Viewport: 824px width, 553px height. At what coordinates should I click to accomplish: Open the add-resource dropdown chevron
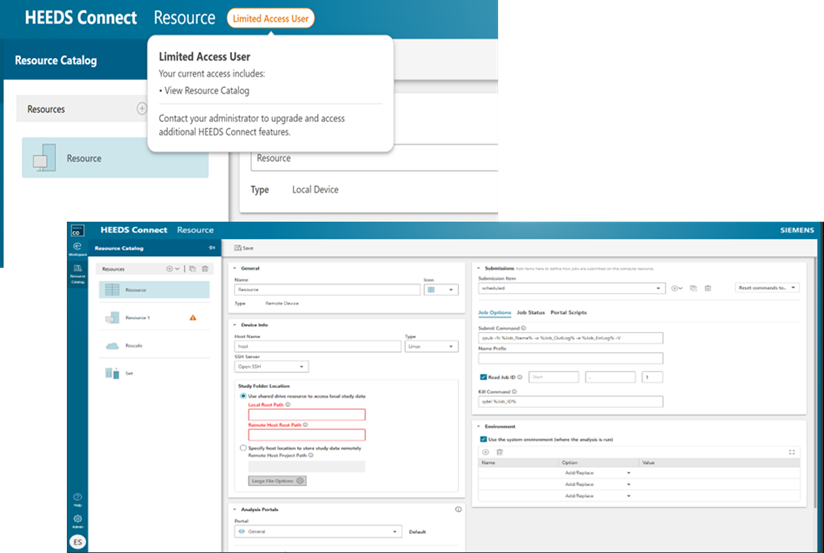[177, 269]
